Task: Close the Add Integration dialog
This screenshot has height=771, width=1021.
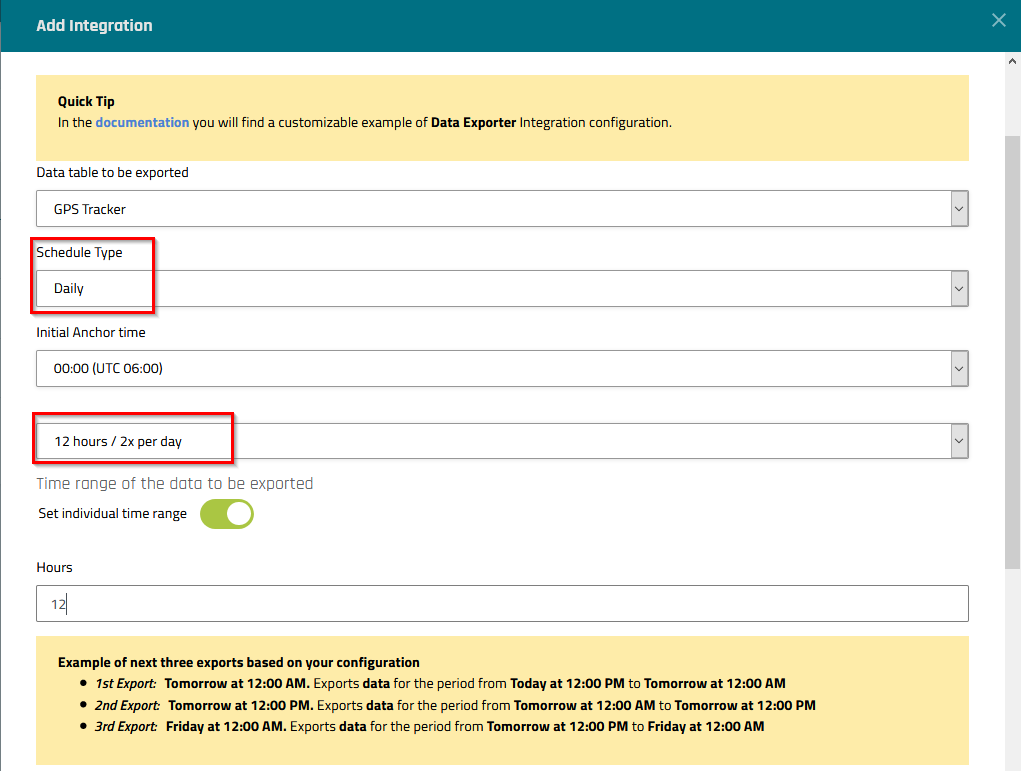Action: (x=998, y=20)
